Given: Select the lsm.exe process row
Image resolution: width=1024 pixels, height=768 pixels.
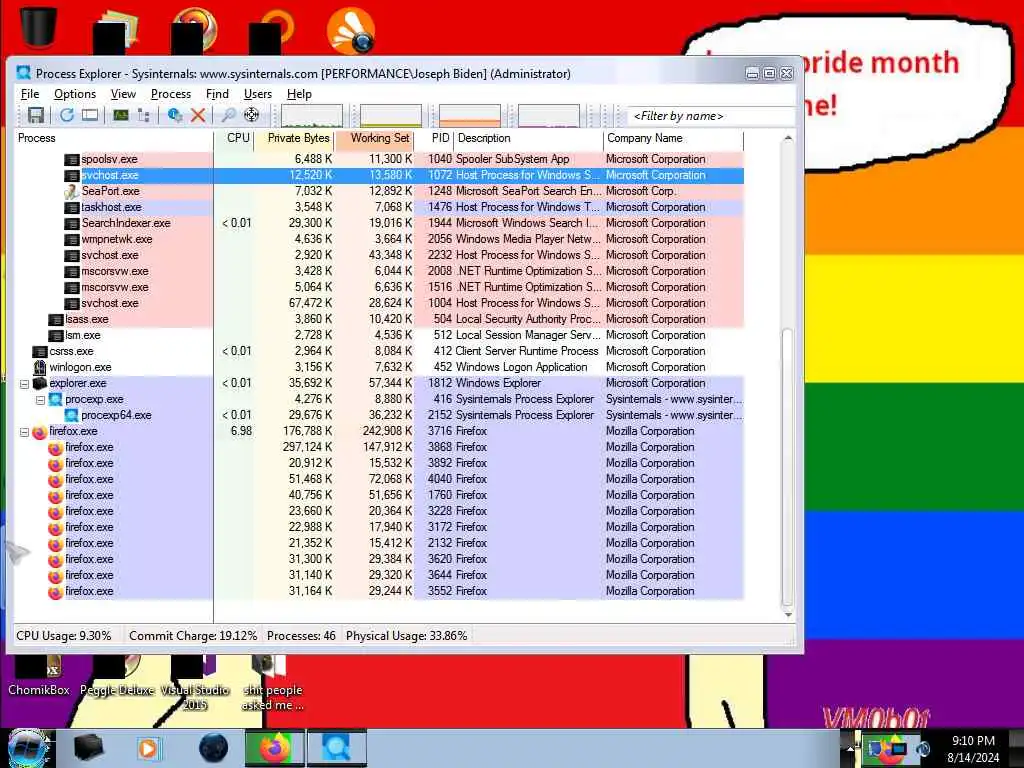Looking at the screenshot, I should 379,335.
